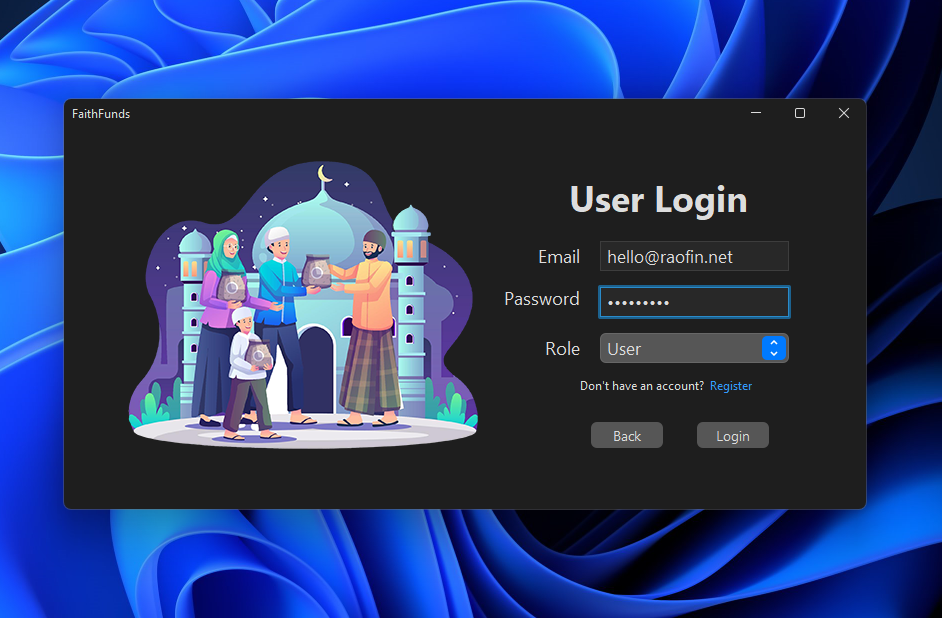Maximize the FaithFunds window

[x=800, y=113]
